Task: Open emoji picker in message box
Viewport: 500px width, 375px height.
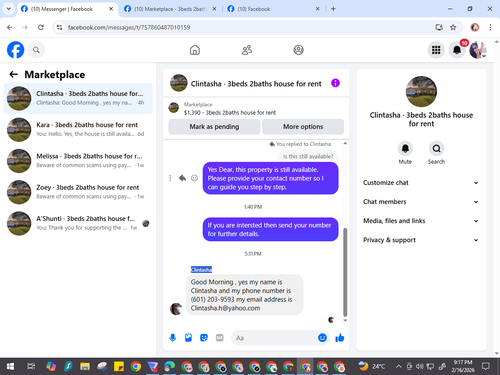Action: pos(322,338)
